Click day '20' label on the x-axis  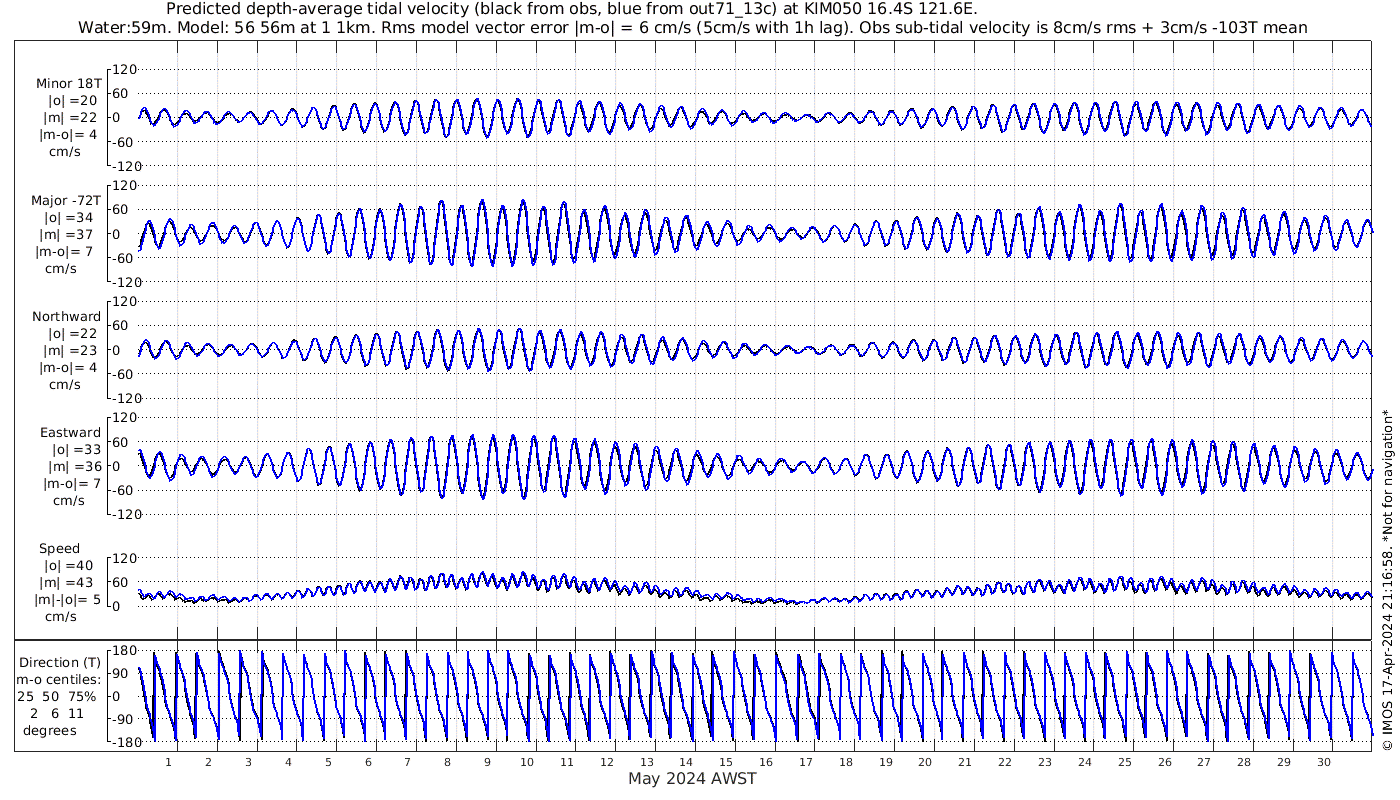[x=925, y=762]
